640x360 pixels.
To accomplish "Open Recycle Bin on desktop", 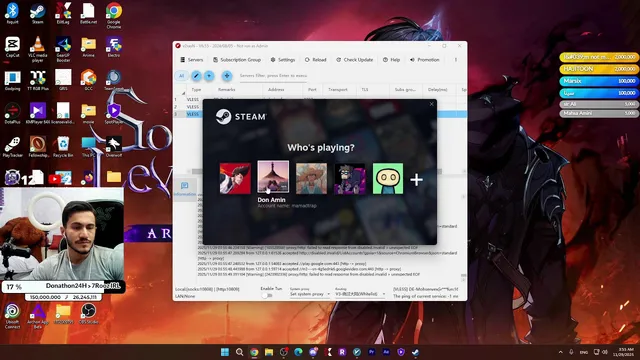I will tap(63, 147).
